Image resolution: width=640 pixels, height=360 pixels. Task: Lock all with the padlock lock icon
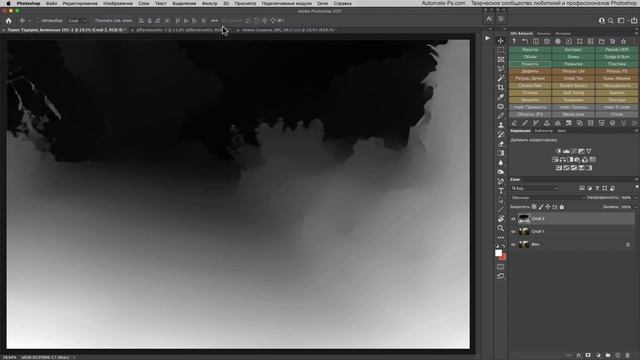pyautogui.click(x=562, y=207)
